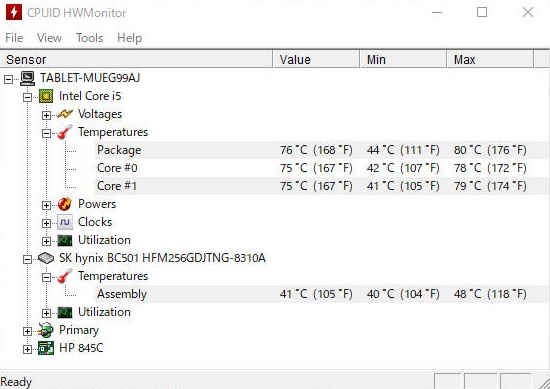This screenshot has height=389, width=550.
Task: Click the Max column header
Action: [490, 59]
